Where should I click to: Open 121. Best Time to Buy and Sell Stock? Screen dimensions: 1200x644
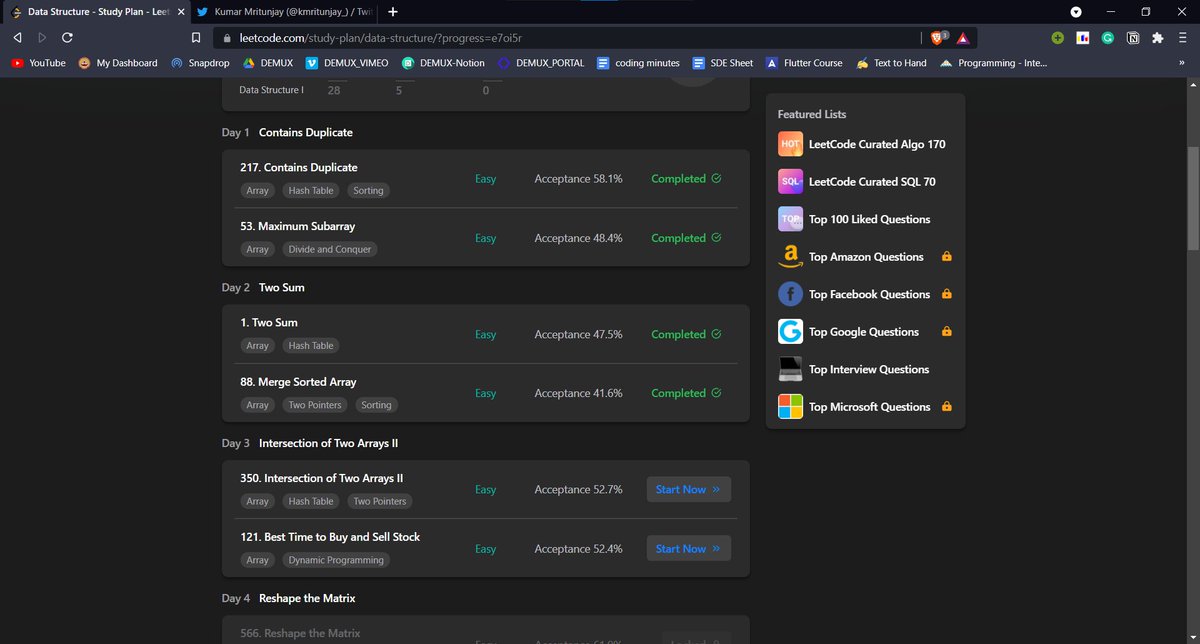pos(330,537)
